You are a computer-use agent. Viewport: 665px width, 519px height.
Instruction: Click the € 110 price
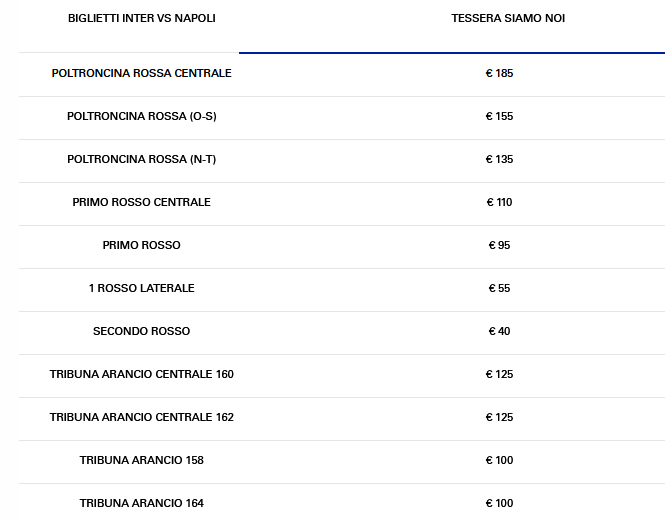tap(499, 203)
